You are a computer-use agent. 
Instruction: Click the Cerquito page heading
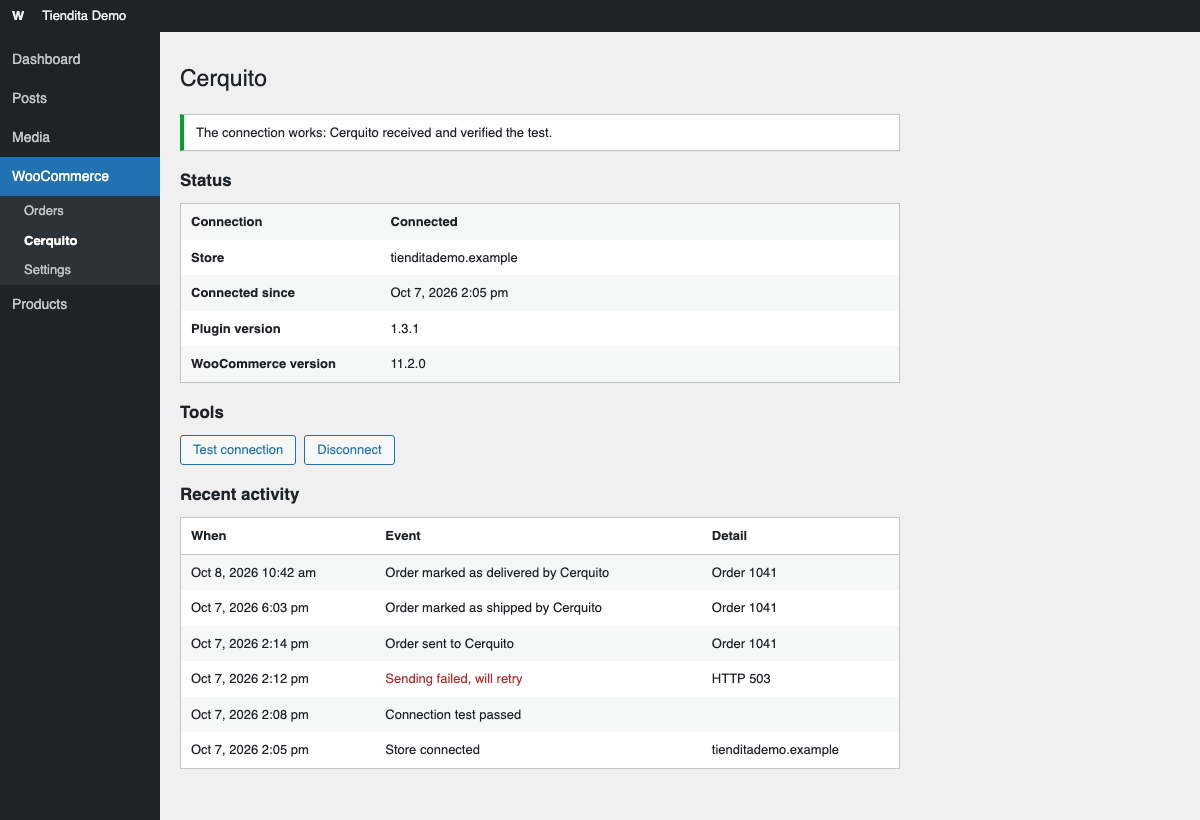(223, 78)
